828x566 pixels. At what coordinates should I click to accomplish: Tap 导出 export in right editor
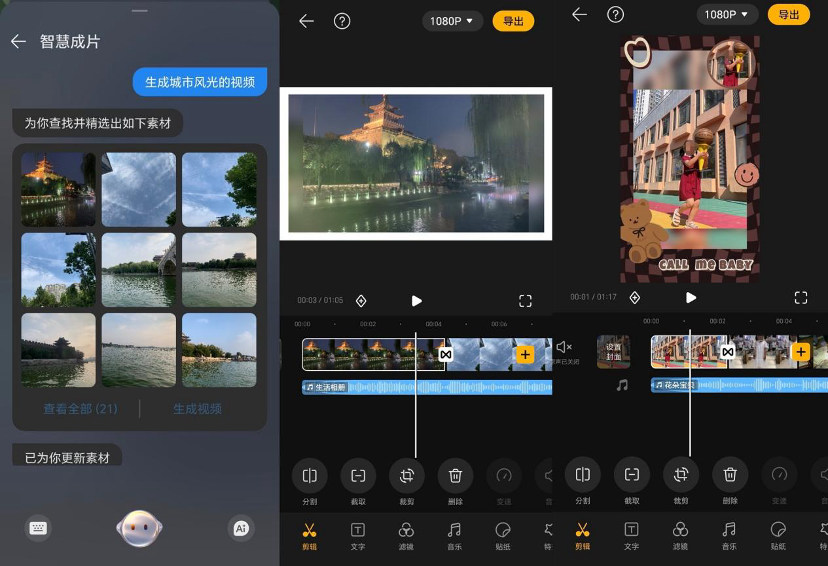pos(789,14)
